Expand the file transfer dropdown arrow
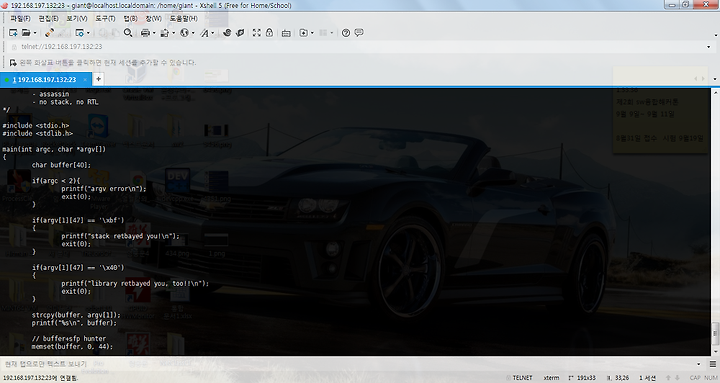This screenshot has width=720, height=383. [174, 33]
